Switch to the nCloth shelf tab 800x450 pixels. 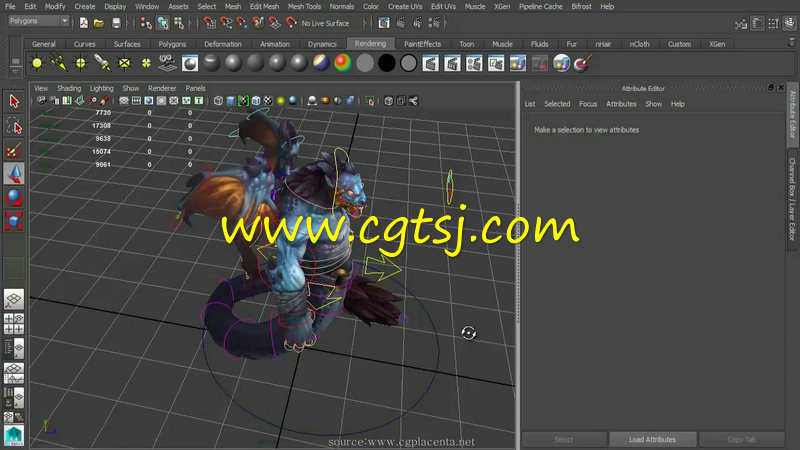coord(639,44)
